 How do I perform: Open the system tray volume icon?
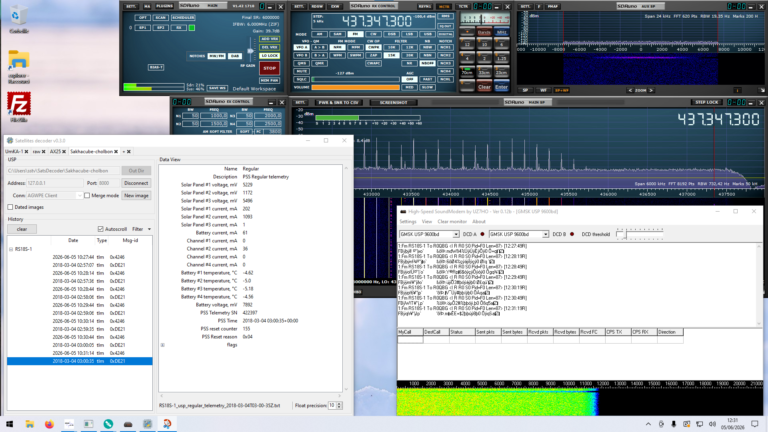(712, 424)
